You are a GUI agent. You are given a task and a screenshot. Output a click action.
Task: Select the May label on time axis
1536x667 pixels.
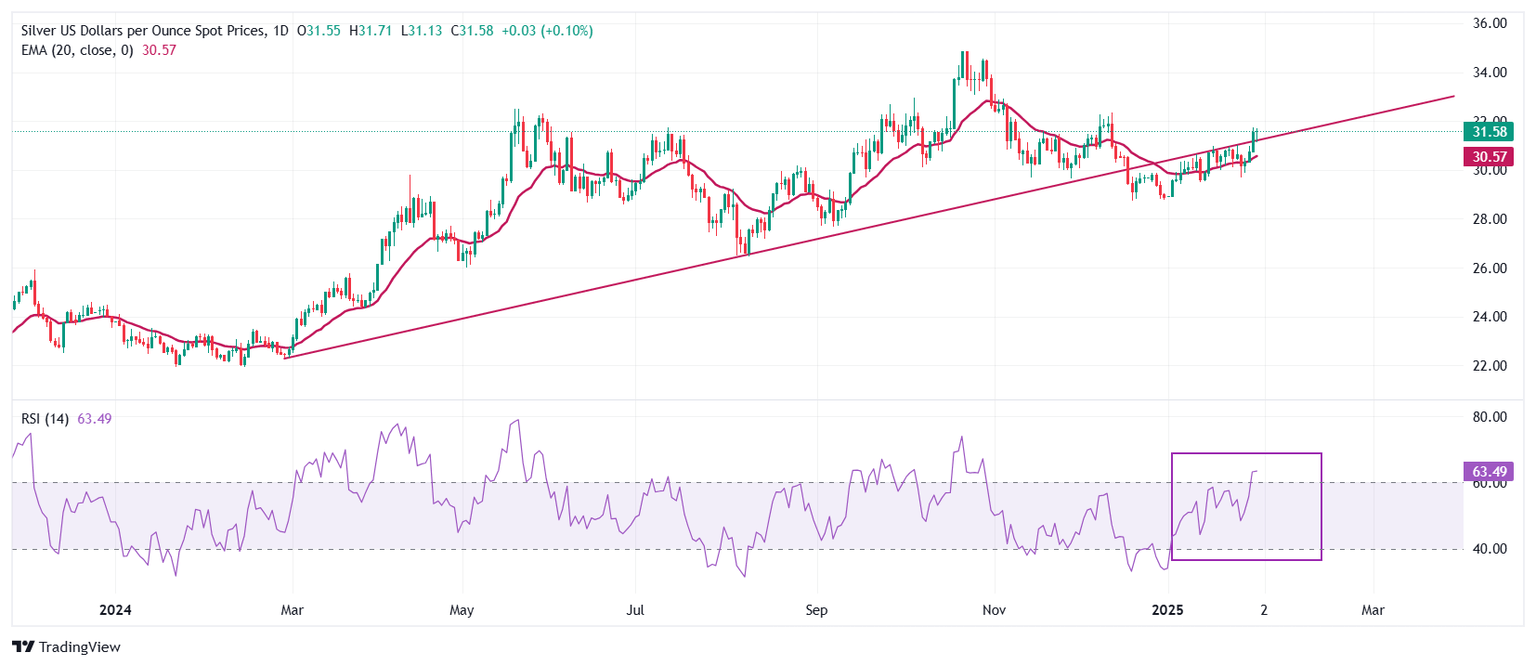click(x=463, y=609)
